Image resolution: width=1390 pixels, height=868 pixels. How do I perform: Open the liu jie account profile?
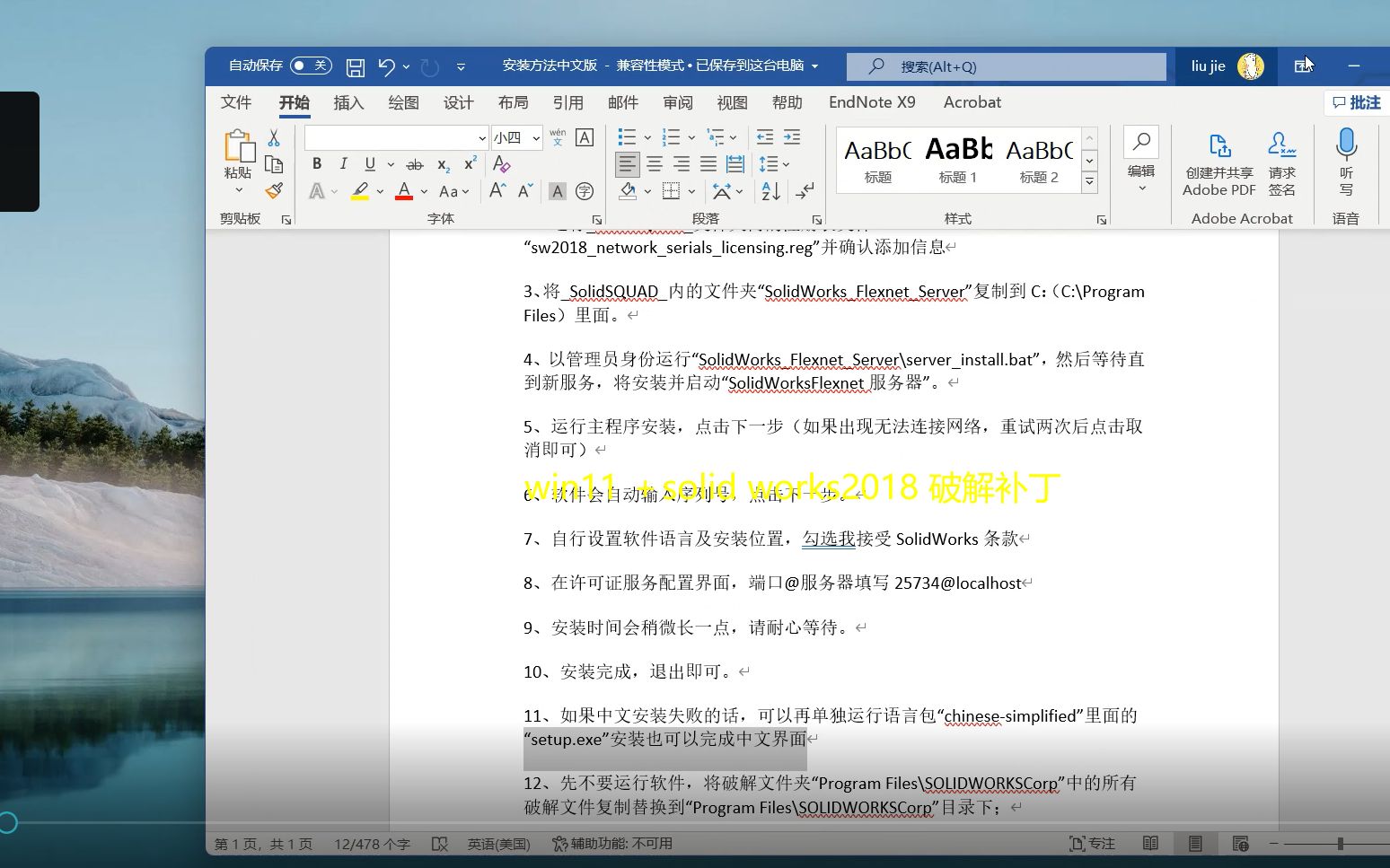click(x=1227, y=66)
